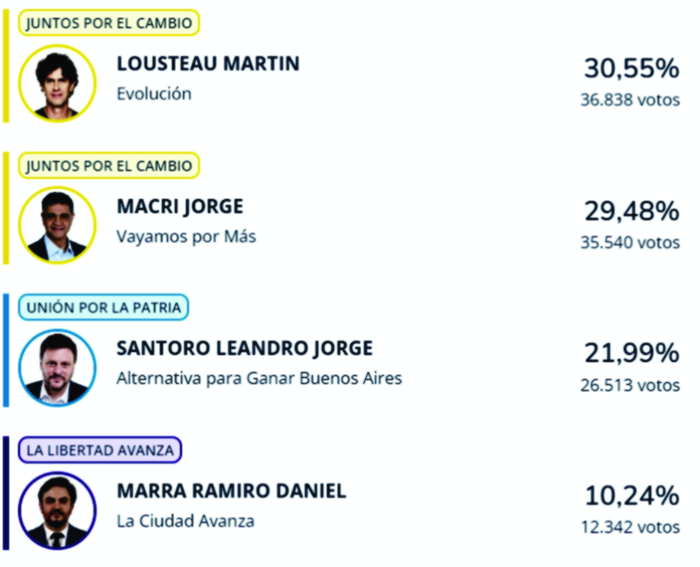Click Santoro Leandro Jorge's portrait photo
This screenshot has height=567, width=700.
click(x=57, y=368)
